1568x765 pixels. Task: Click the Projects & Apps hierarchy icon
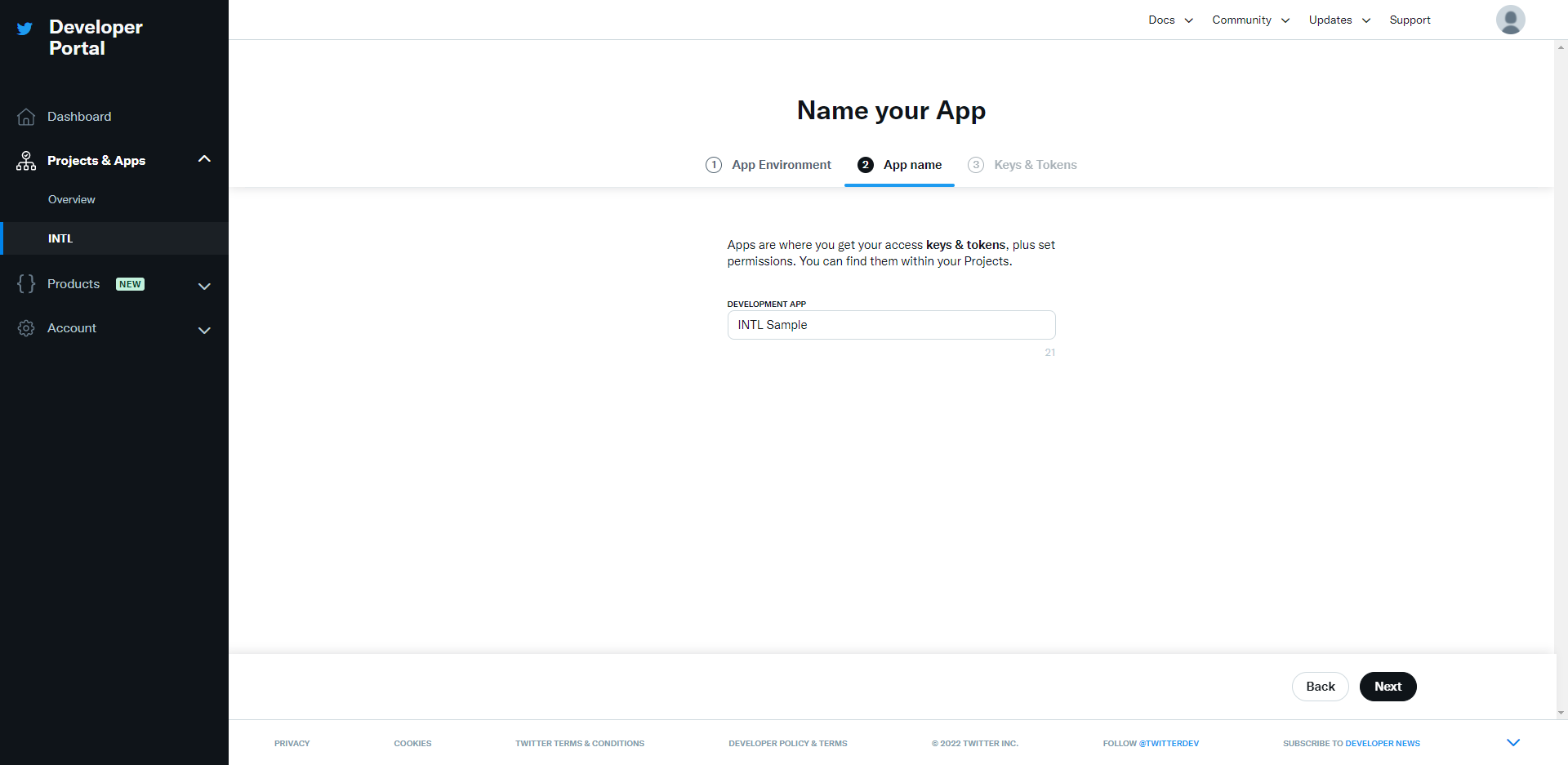[25, 160]
